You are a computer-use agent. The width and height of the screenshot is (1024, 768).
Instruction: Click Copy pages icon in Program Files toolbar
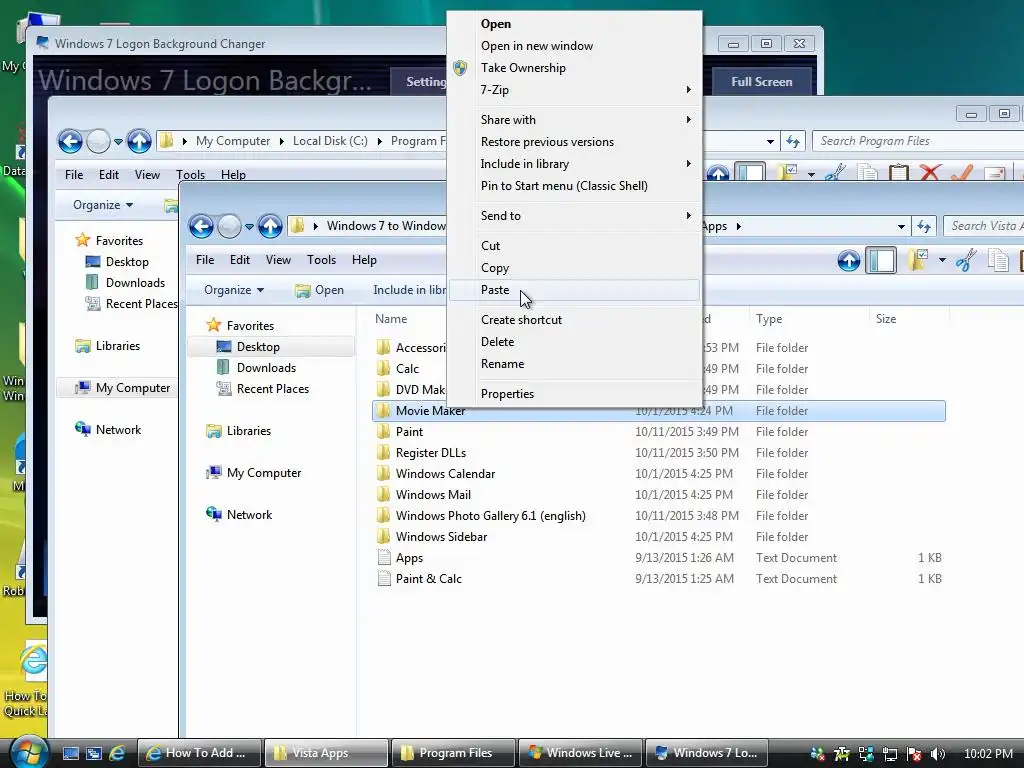[x=867, y=172]
